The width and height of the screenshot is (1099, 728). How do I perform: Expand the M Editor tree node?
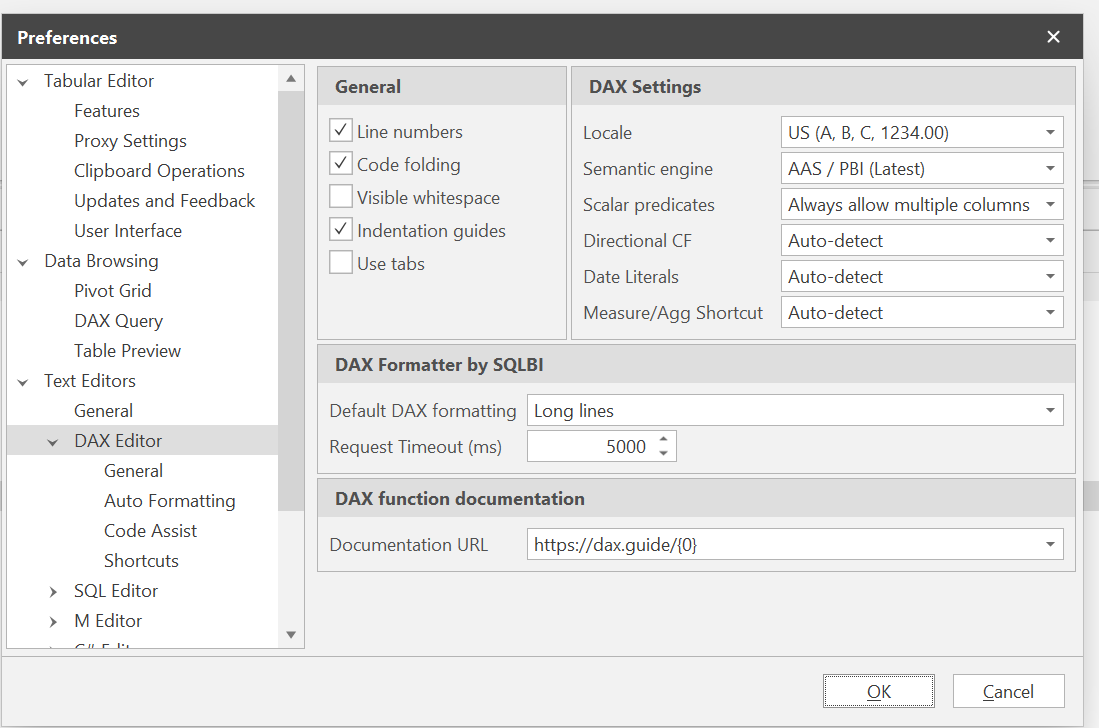pos(54,620)
